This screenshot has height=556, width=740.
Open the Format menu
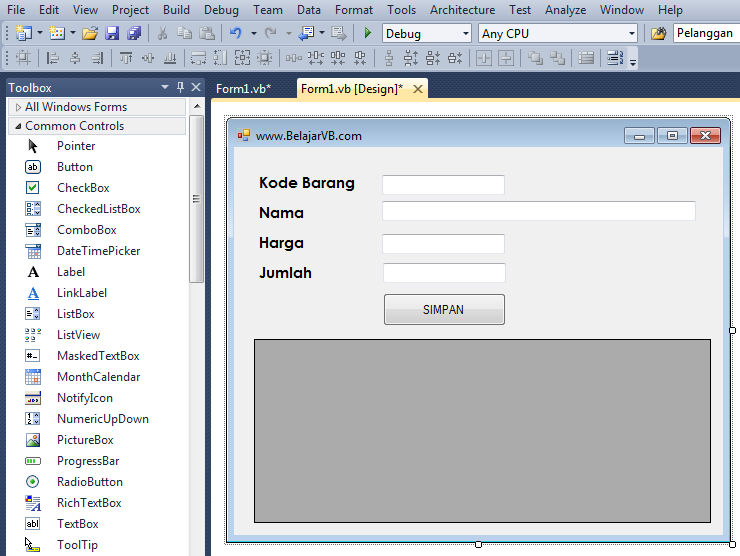click(354, 9)
